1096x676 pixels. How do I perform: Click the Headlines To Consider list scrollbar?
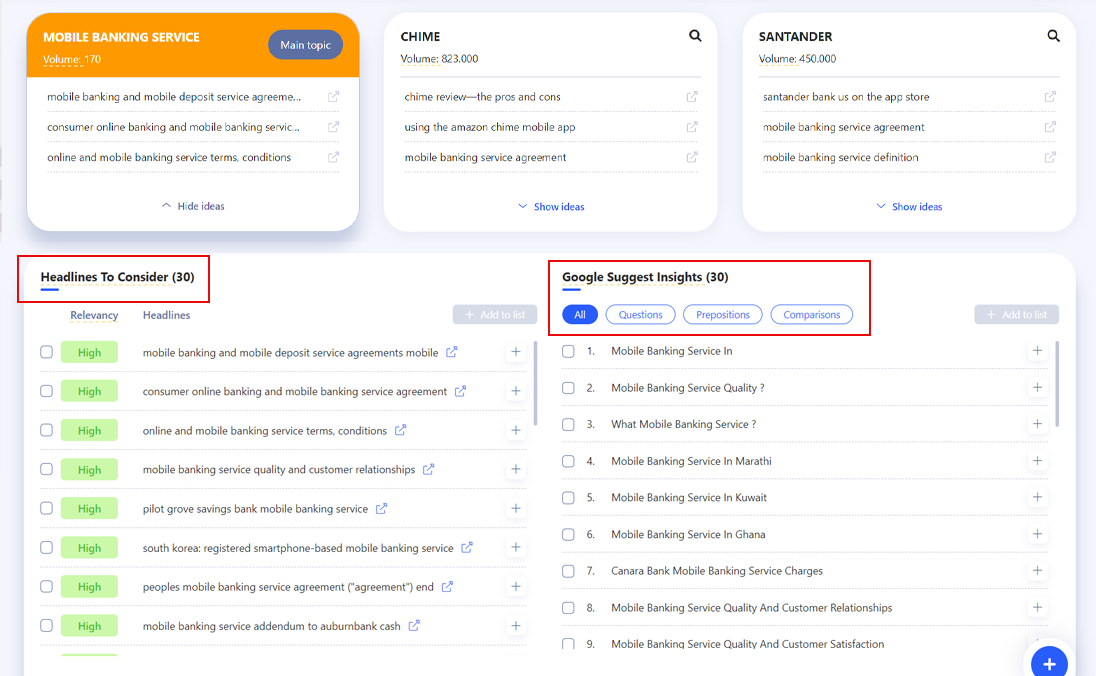point(535,383)
